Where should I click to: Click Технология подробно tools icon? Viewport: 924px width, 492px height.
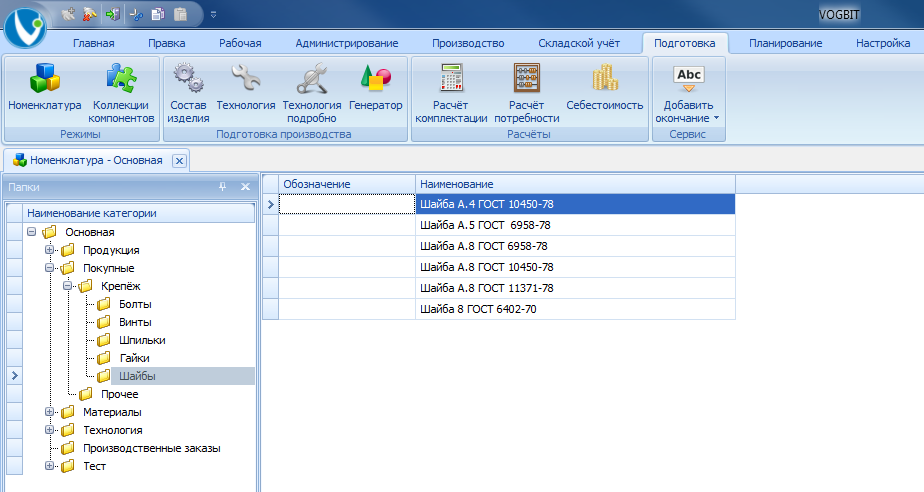pyautogui.click(x=312, y=78)
